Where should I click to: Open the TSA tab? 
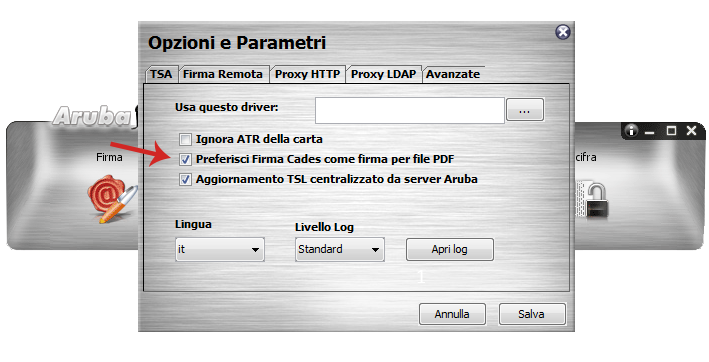pos(161,74)
